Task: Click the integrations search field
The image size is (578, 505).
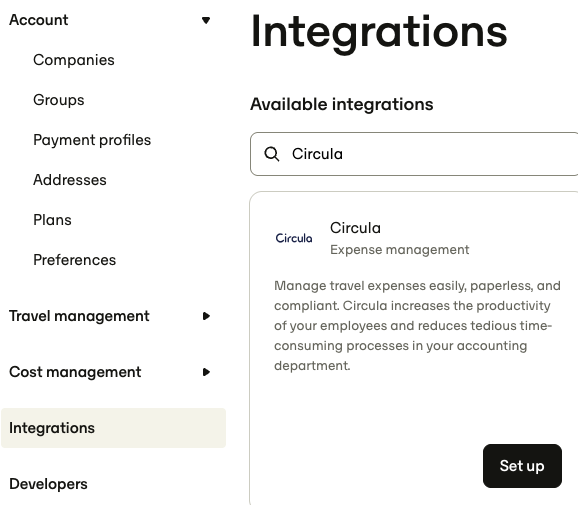Action: (414, 154)
